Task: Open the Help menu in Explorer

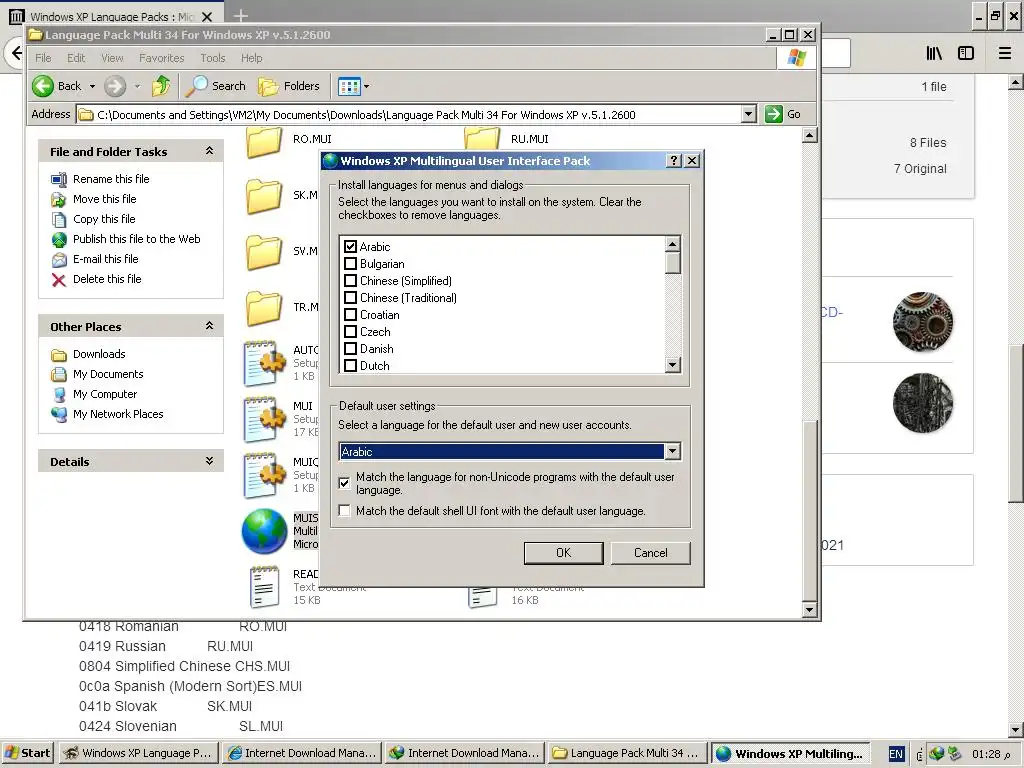Action: (251, 58)
